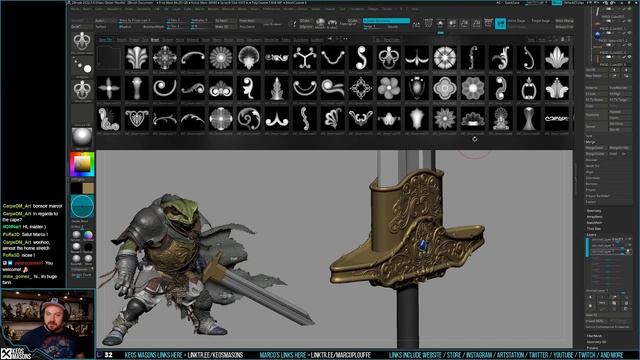Switch to the highlighted Brush tab in popup
Viewport: 640px width, 360px height.
point(155,40)
